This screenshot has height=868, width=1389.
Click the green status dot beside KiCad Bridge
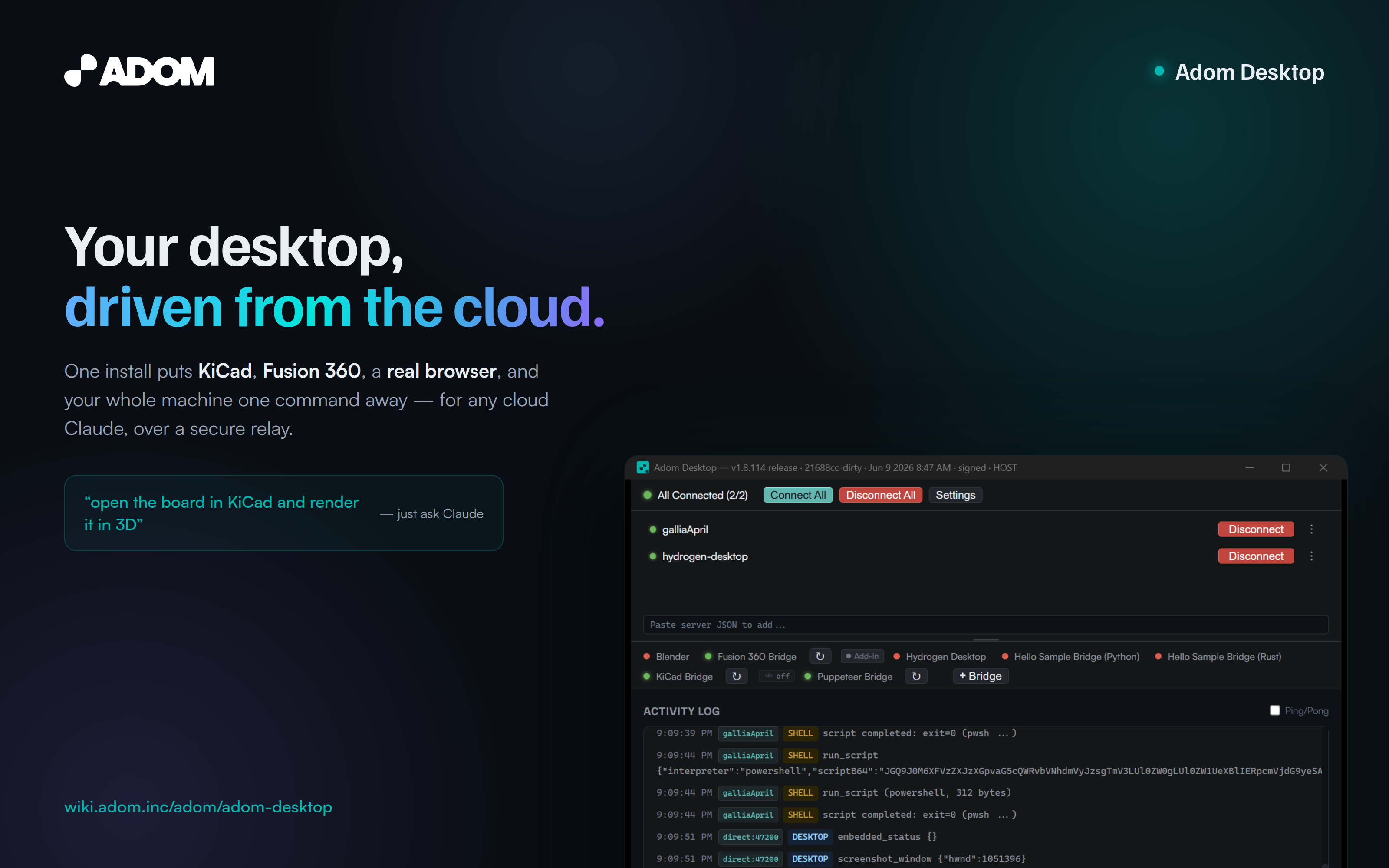(647, 676)
